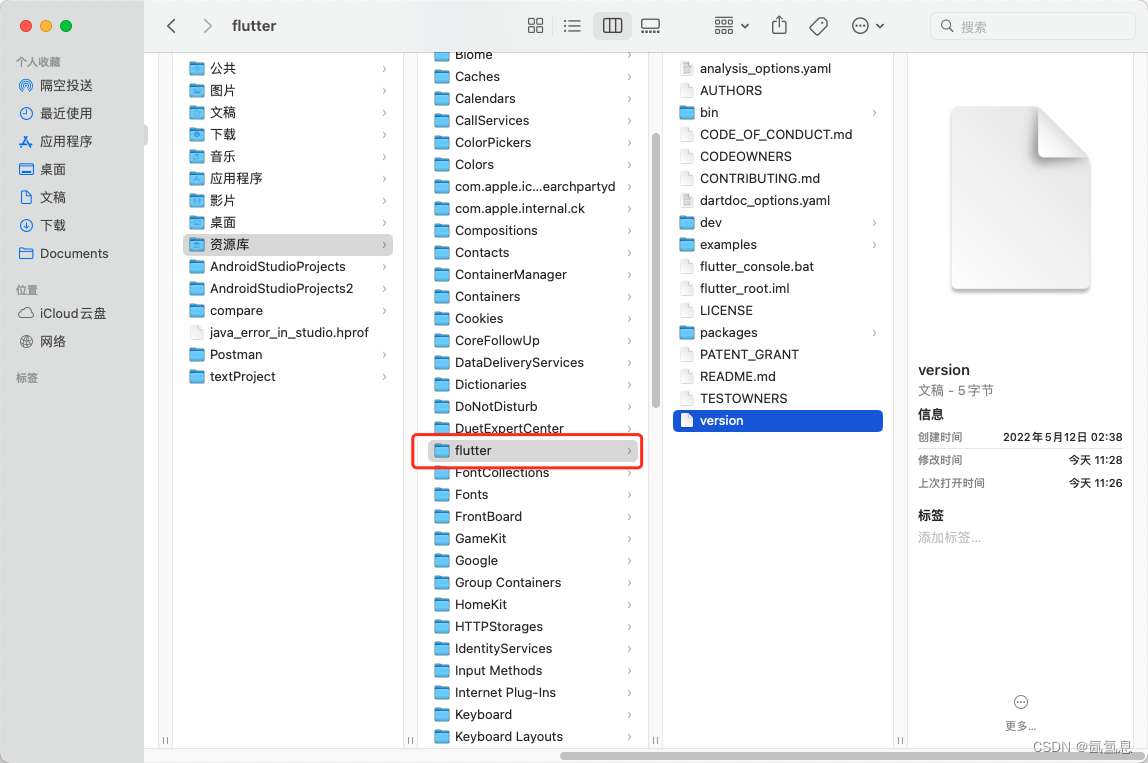Open iCloud云盘 in the sidebar
This screenshot has width=1148, height=763.
tap(72, 313)
